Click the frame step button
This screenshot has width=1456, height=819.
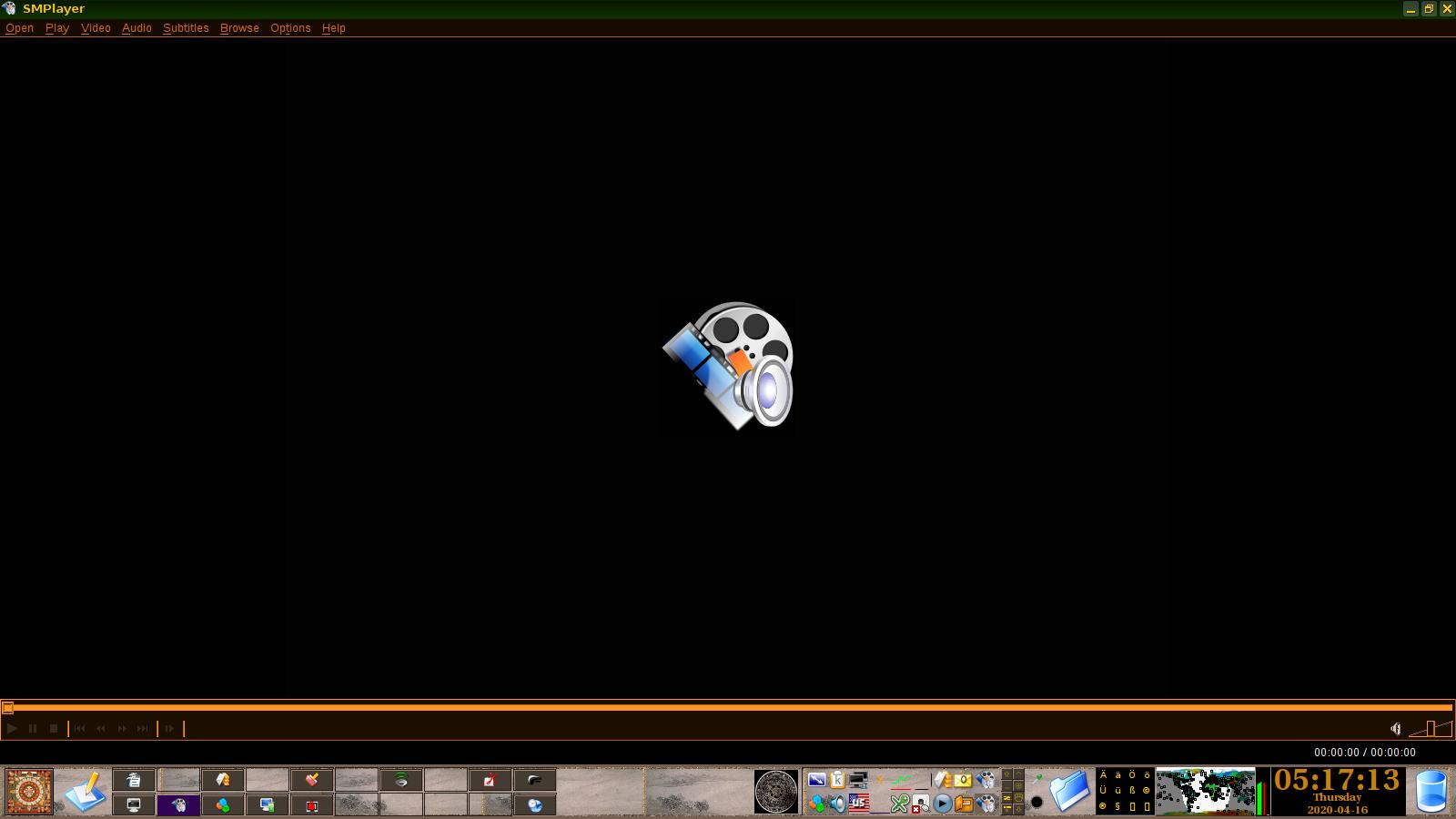(x=169, y=728)
